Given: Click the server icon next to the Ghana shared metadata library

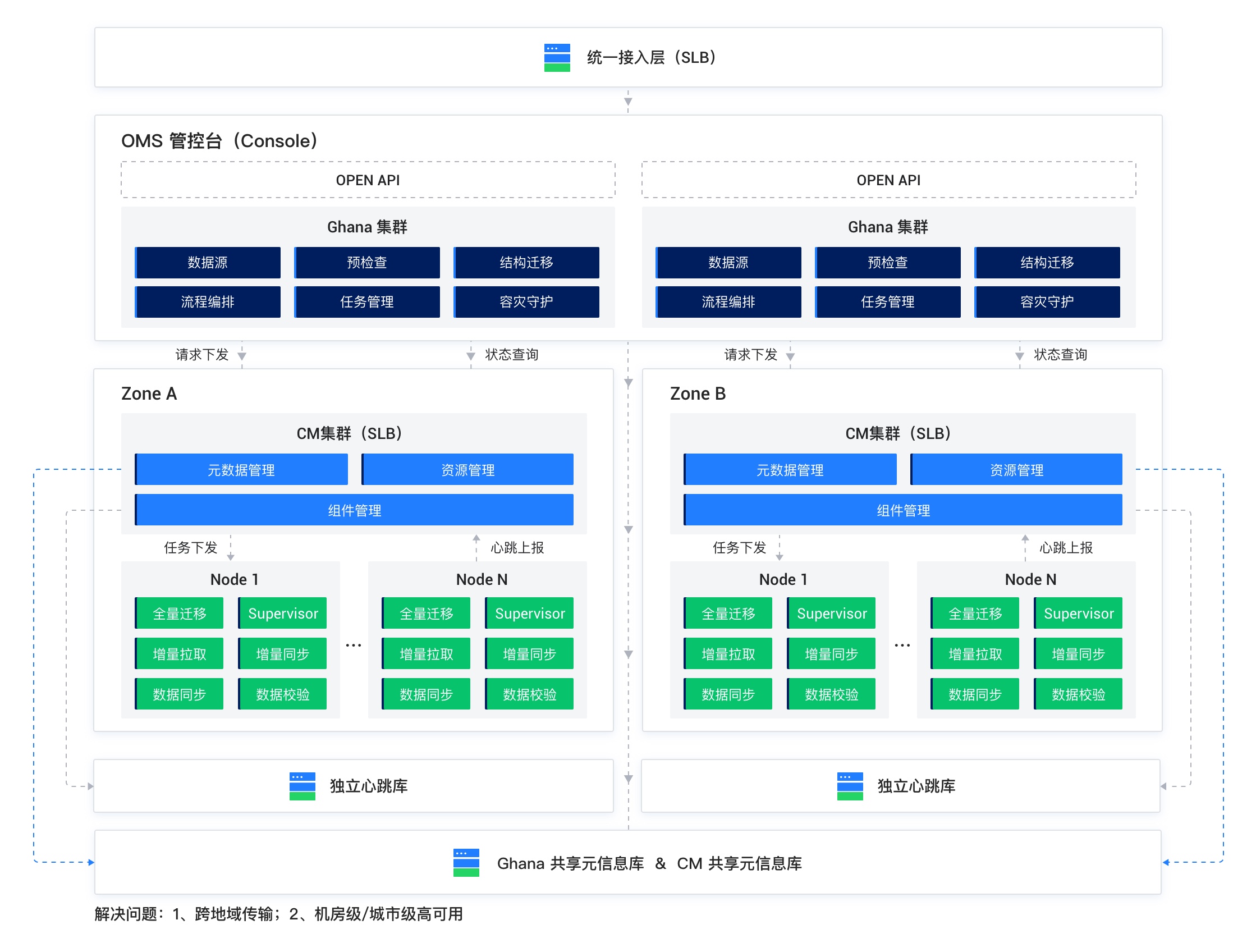Looking at the screenshot, I should [466, 862].
